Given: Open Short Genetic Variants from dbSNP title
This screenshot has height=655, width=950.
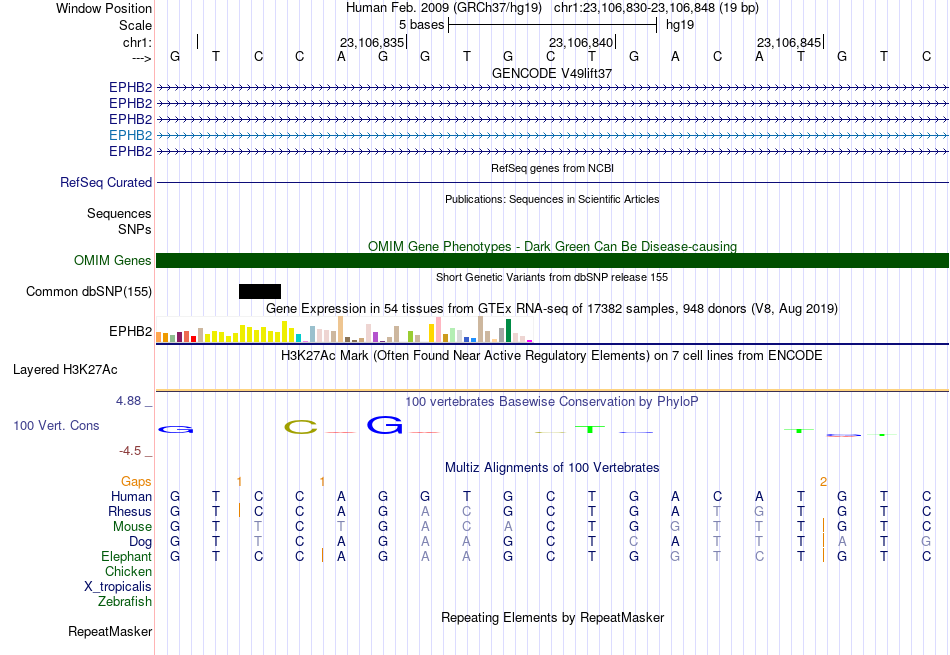Looking at the screenshot, I should click(552, 278).
